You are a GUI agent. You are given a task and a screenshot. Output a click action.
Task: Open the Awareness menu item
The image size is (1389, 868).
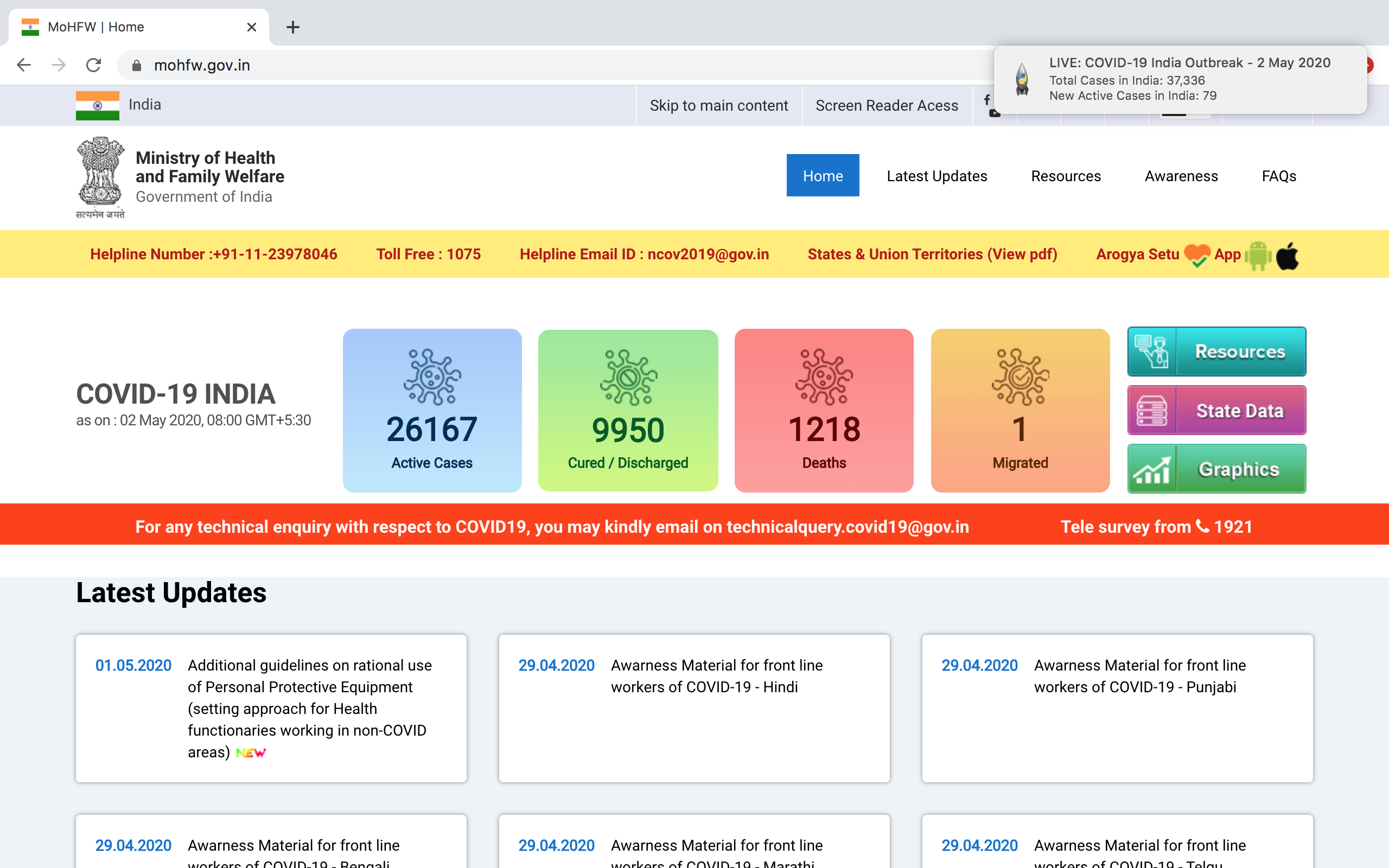tap(1181, 176)
